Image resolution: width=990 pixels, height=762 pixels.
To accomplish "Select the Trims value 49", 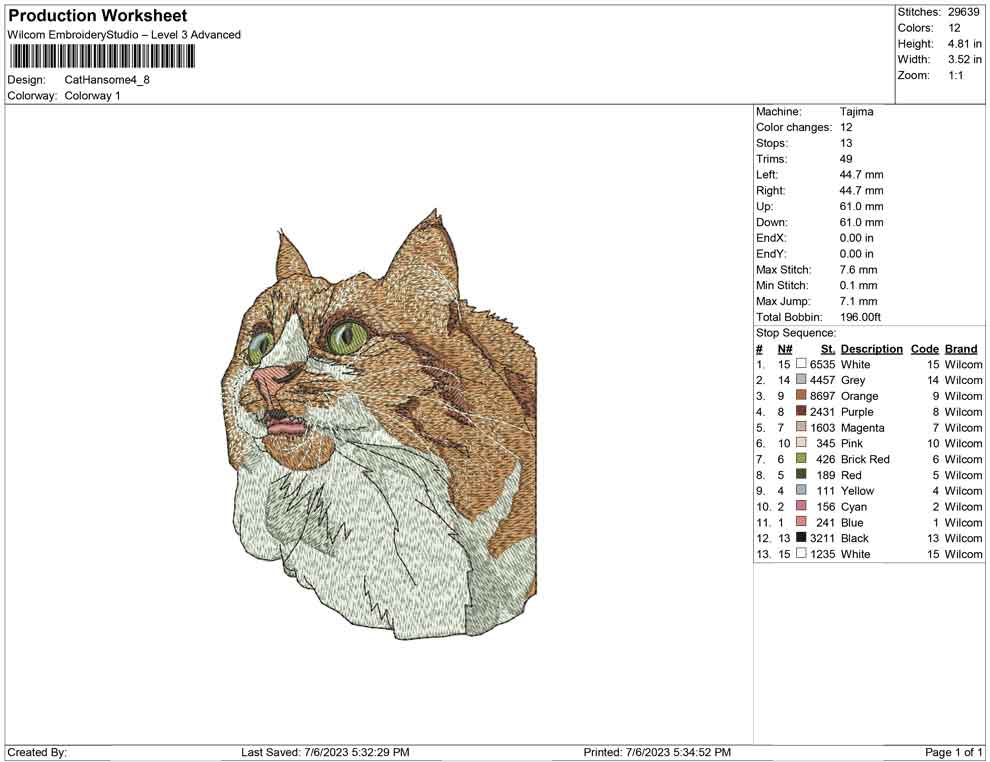I will [x=845, y=158].
